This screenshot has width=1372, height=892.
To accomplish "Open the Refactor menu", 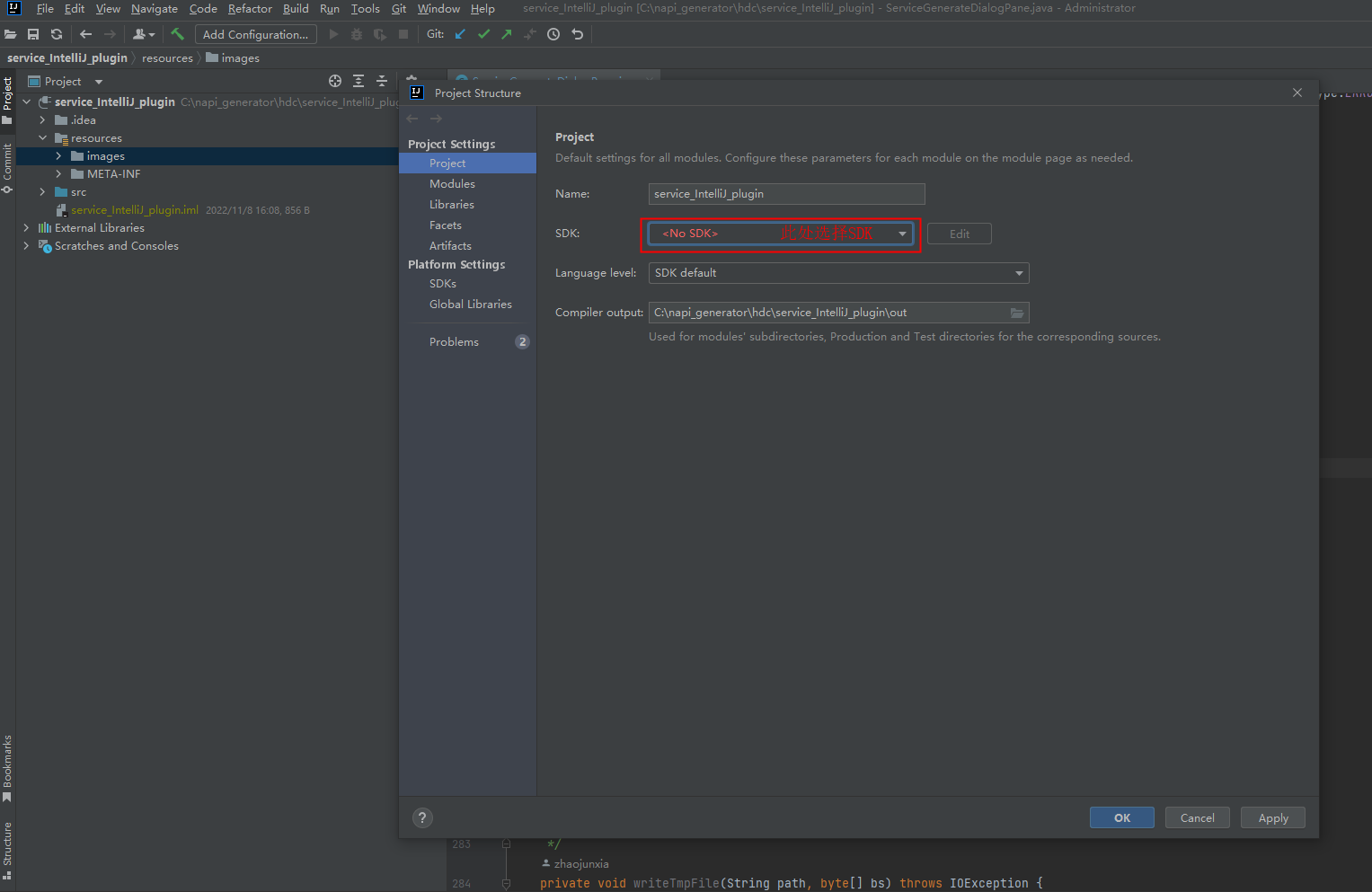I will (250, 9).
